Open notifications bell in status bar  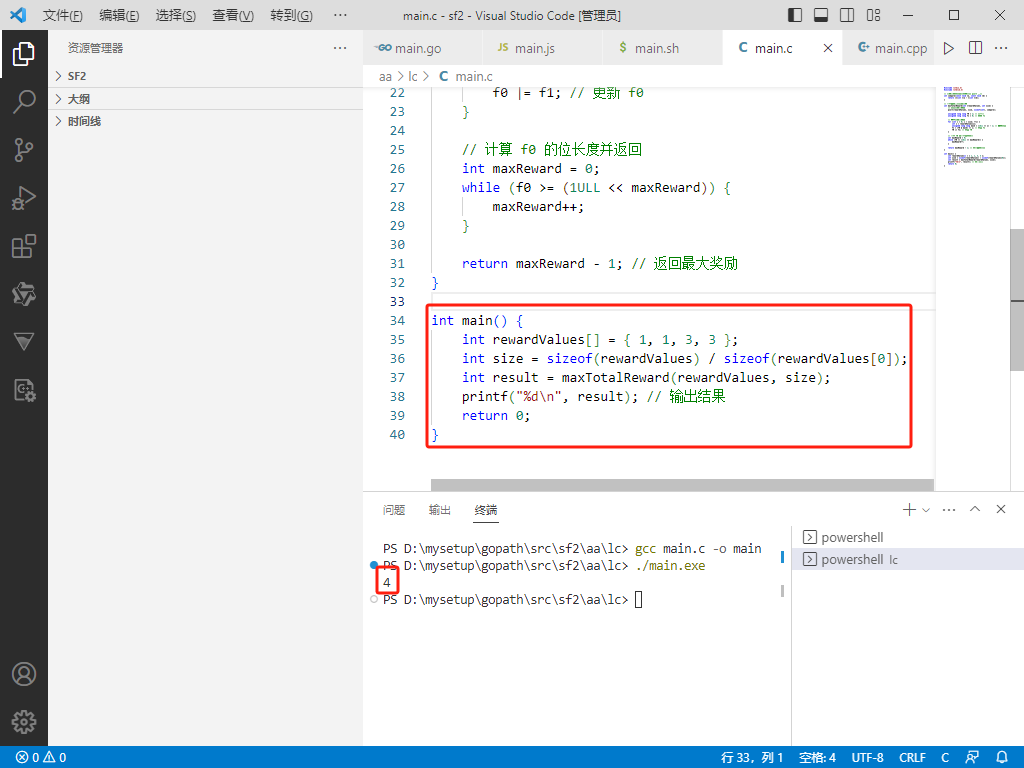(1002, 758)
